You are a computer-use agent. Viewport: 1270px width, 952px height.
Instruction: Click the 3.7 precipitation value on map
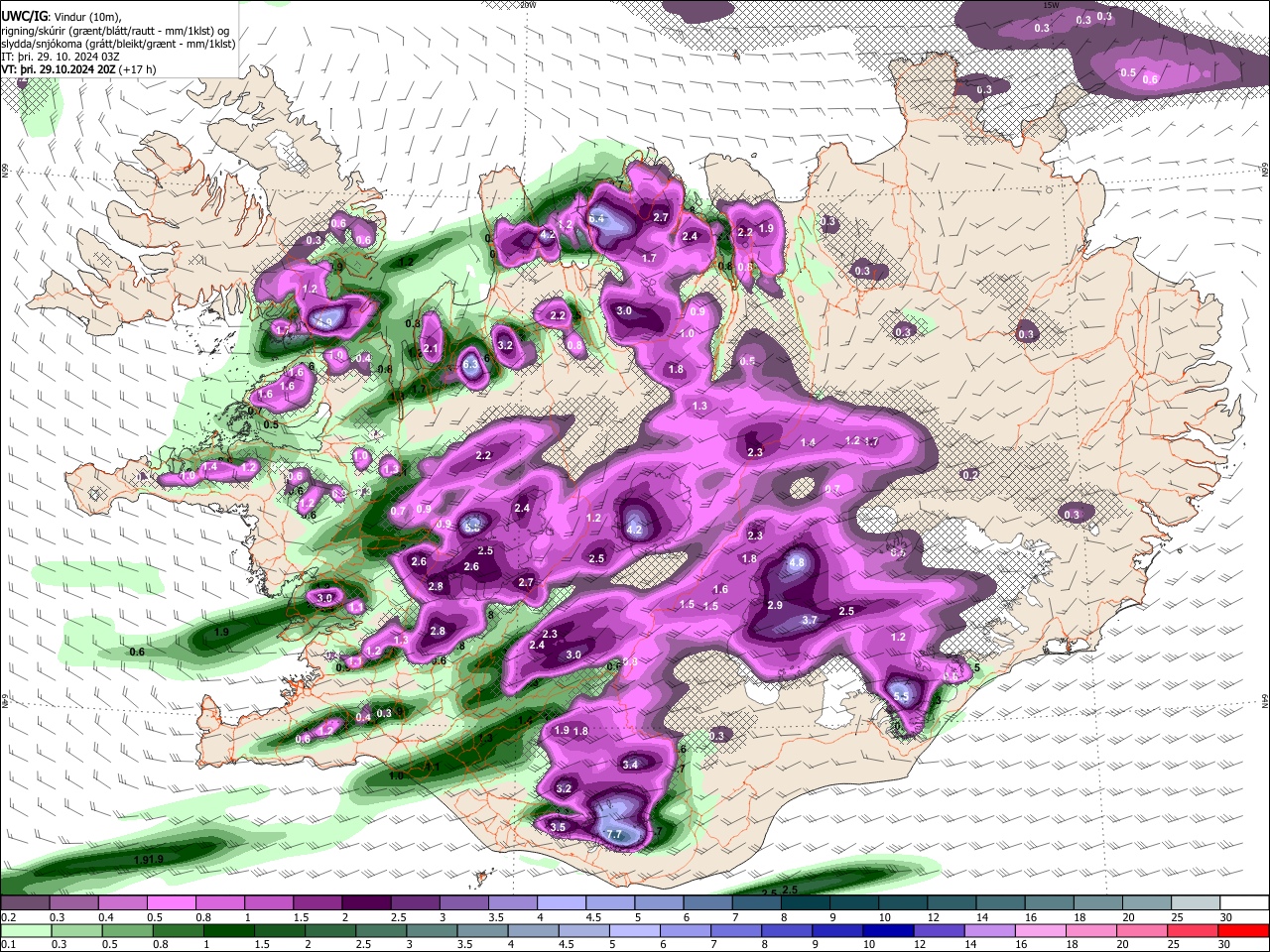pos(810,620)
